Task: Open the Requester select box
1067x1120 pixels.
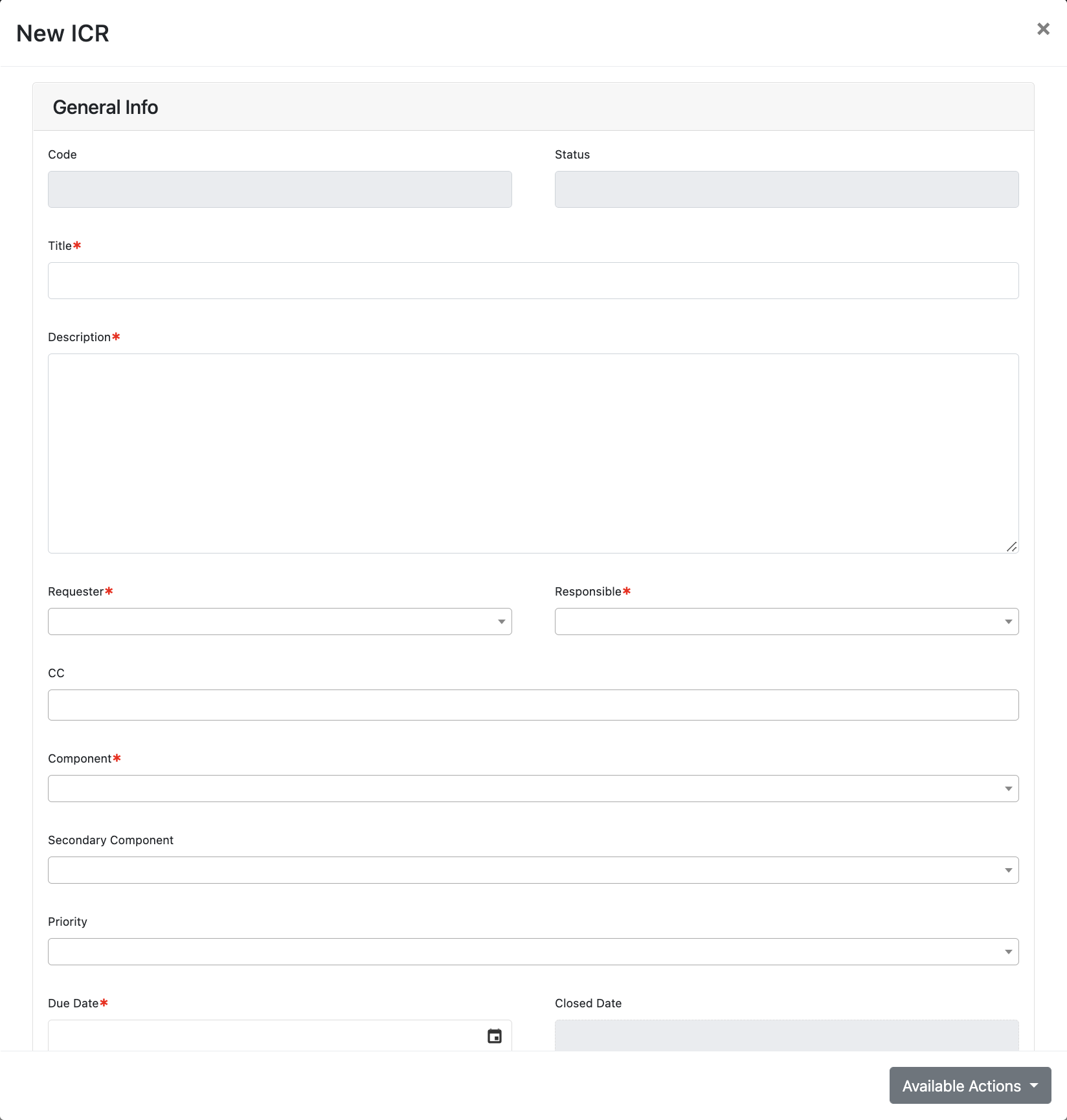Action: [280, 622]
